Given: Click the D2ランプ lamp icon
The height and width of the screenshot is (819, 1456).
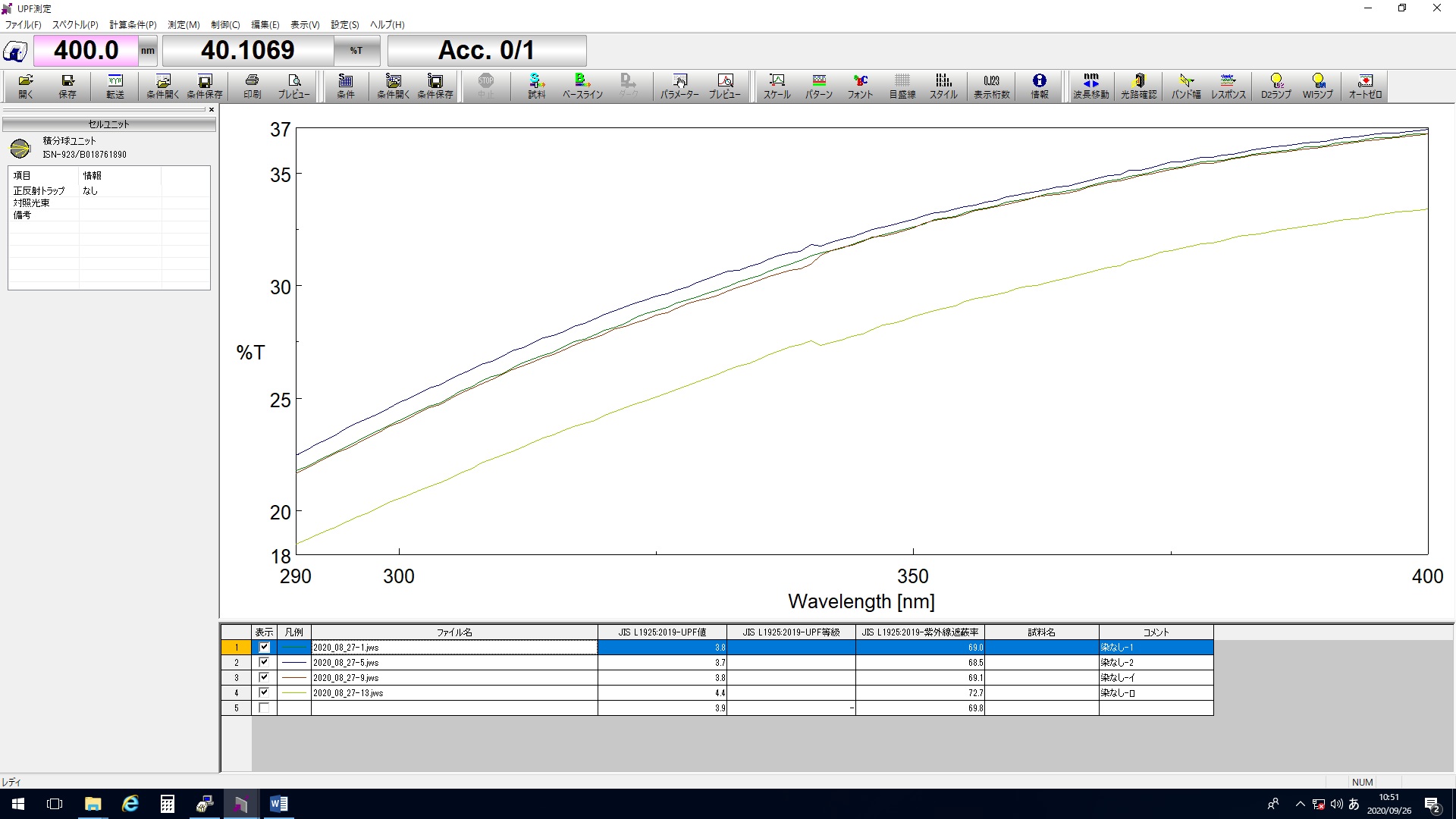Looking at the screenshot, I should click(1276, 86).
